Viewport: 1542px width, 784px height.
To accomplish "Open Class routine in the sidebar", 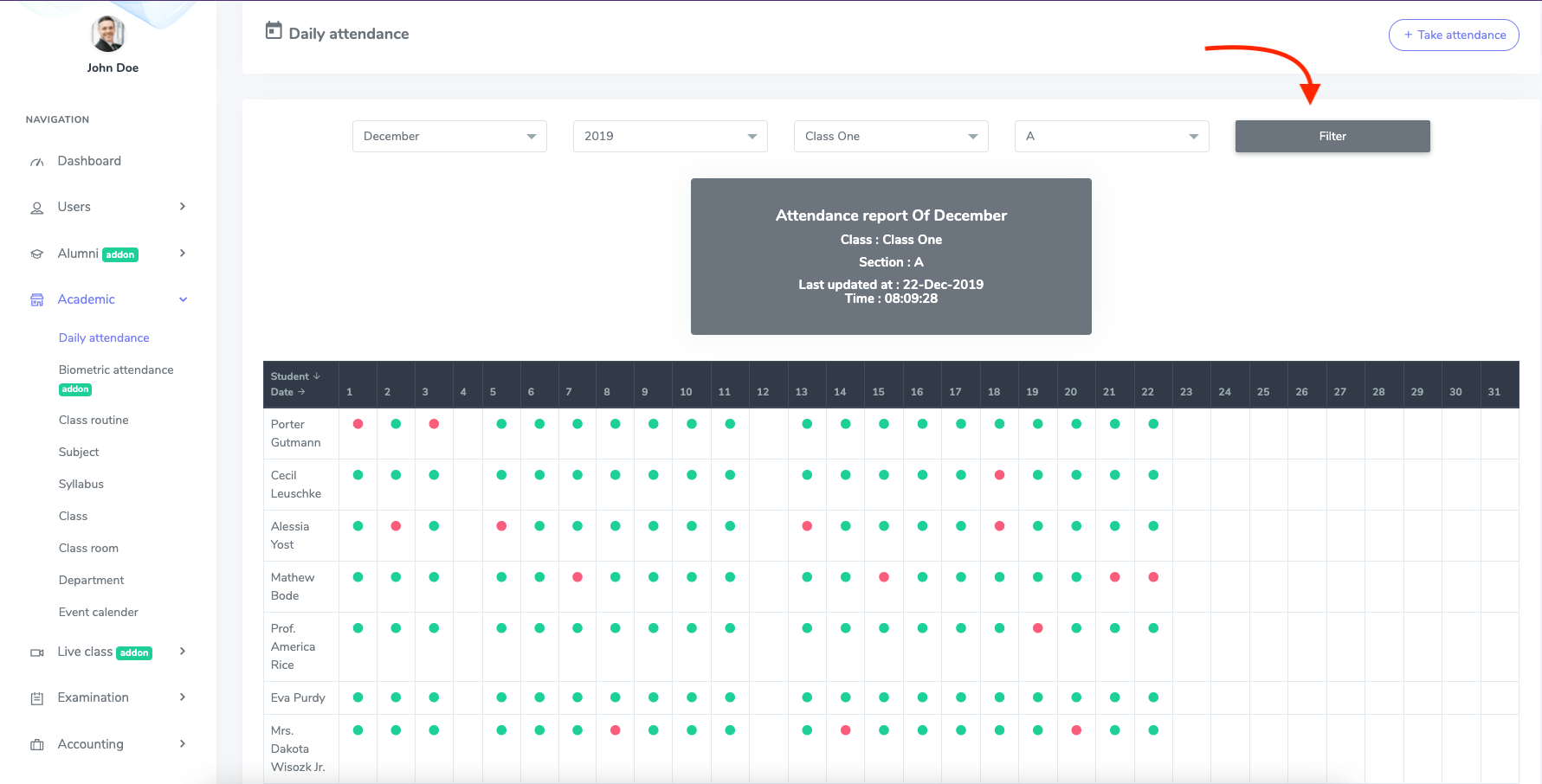I will [94, 420].
